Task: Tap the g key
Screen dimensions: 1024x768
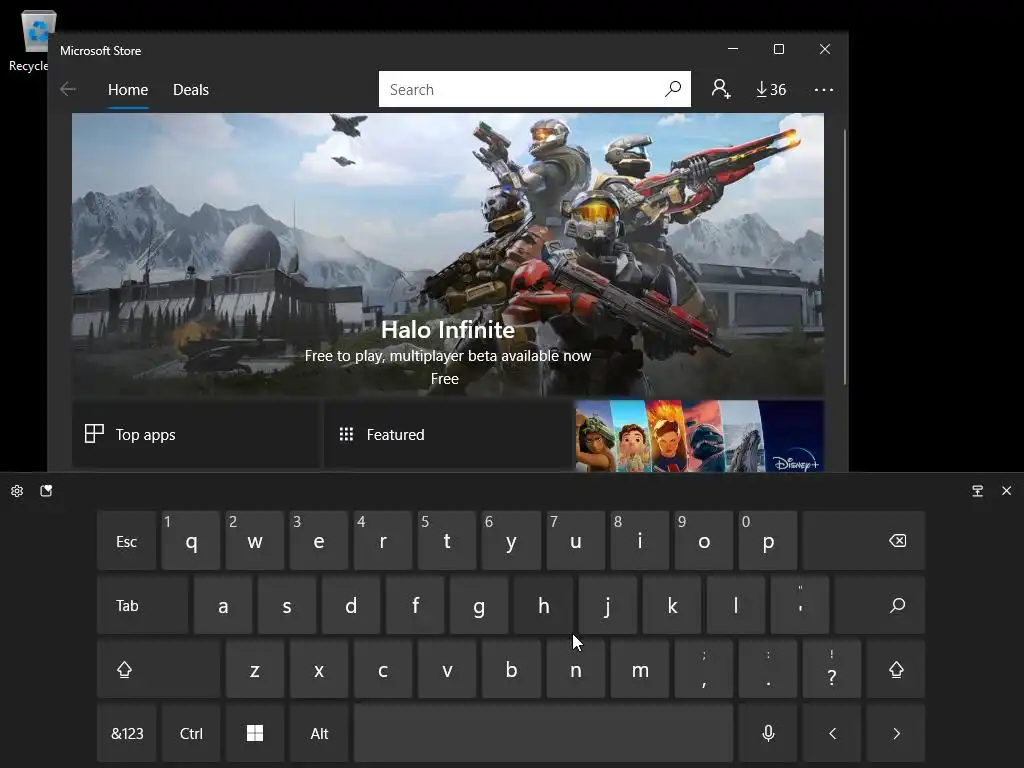Action: click(x=479, y=605)
